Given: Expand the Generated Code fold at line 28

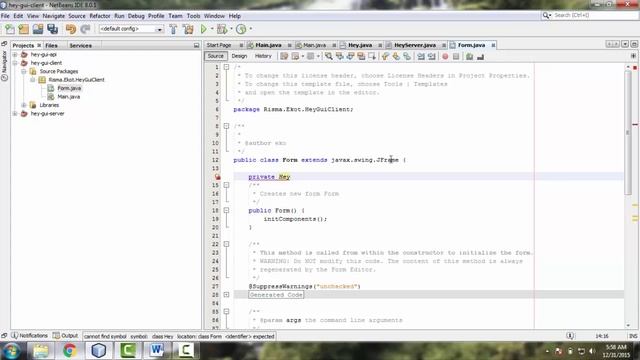Looking at the screenshot, I should (x=226, y=295).
